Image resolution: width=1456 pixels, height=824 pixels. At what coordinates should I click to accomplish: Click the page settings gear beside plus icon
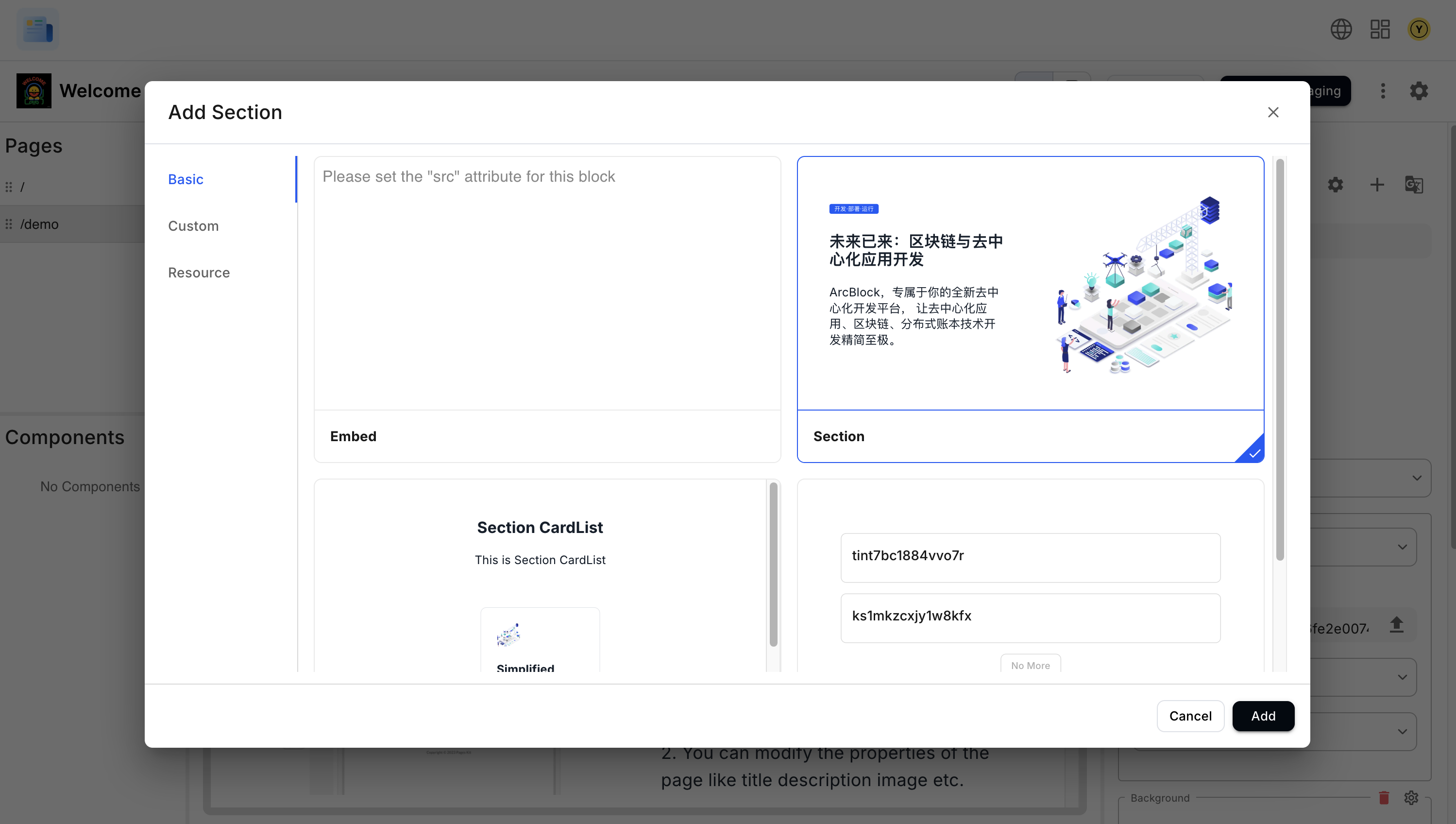[1335, 185]
